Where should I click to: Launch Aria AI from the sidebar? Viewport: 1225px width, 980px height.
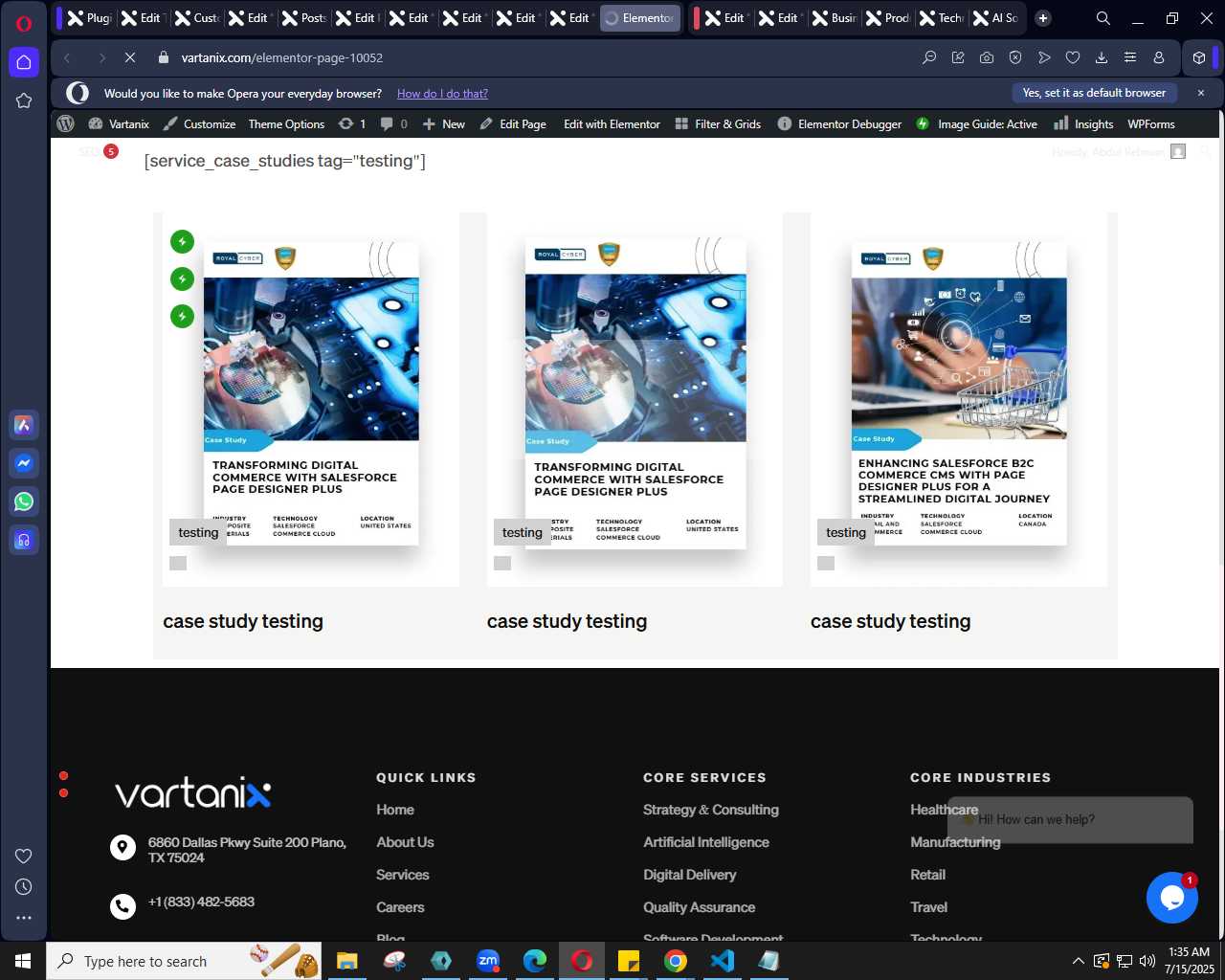click(24, 425)
